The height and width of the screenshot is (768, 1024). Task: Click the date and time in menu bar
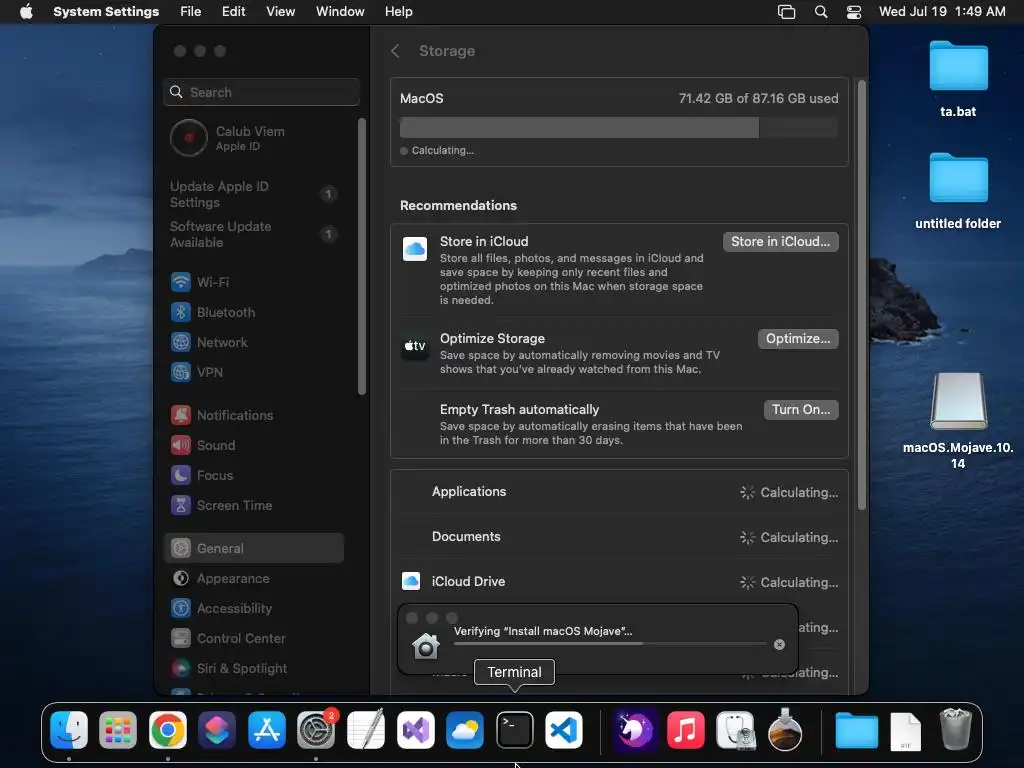(x=942, y=12)
